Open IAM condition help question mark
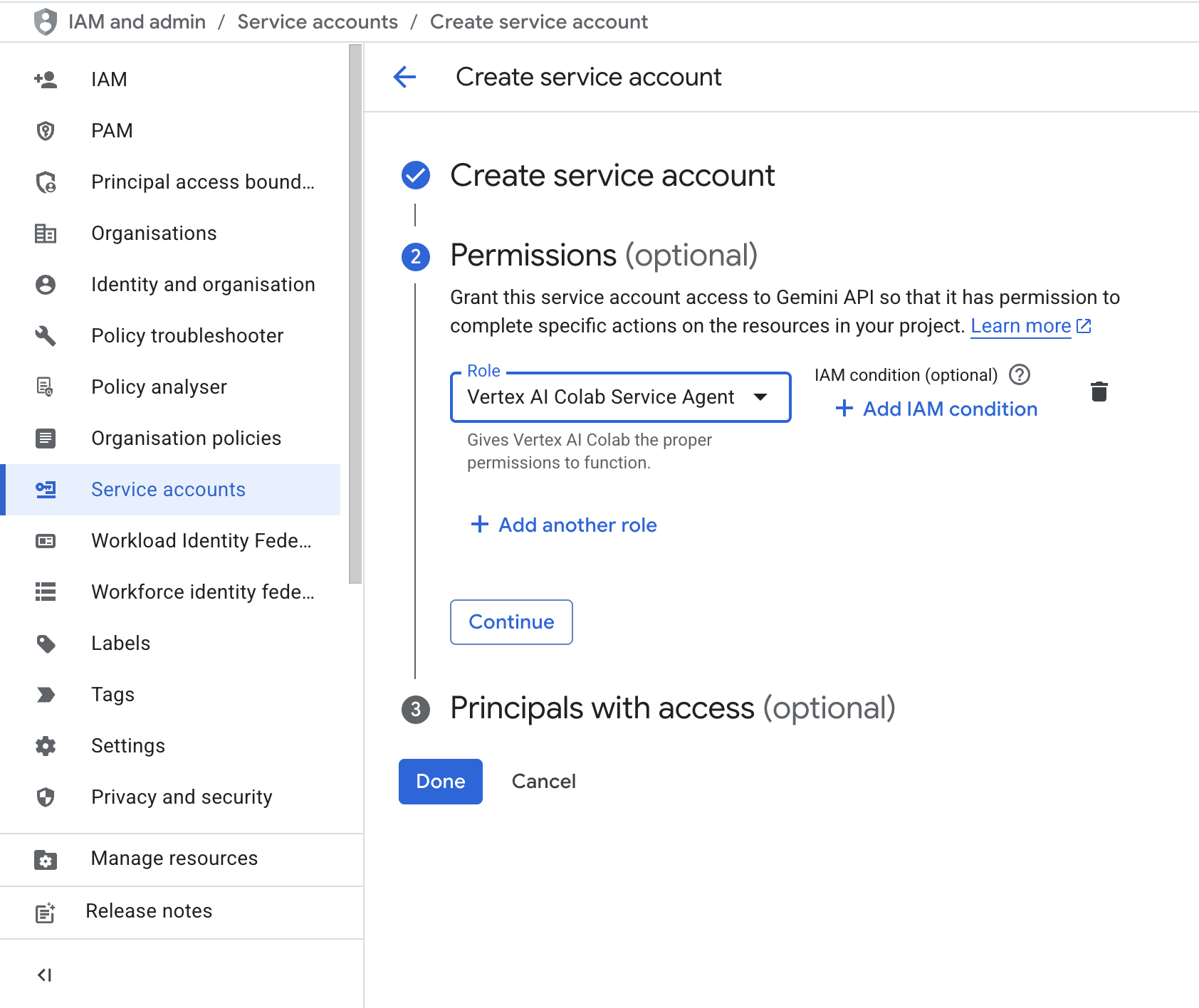The image size is (1199, 1008). [1020, 374]
